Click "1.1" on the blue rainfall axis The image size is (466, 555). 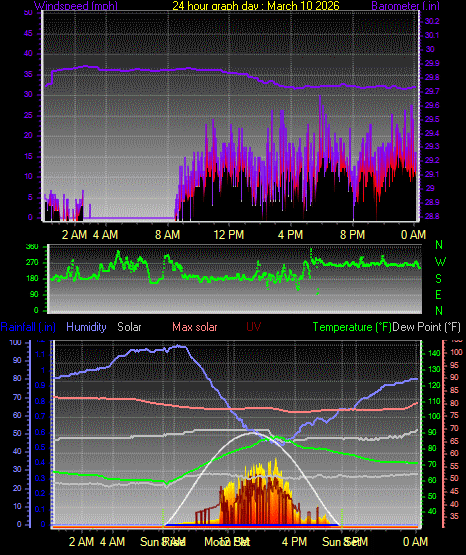tap(40, 354)
